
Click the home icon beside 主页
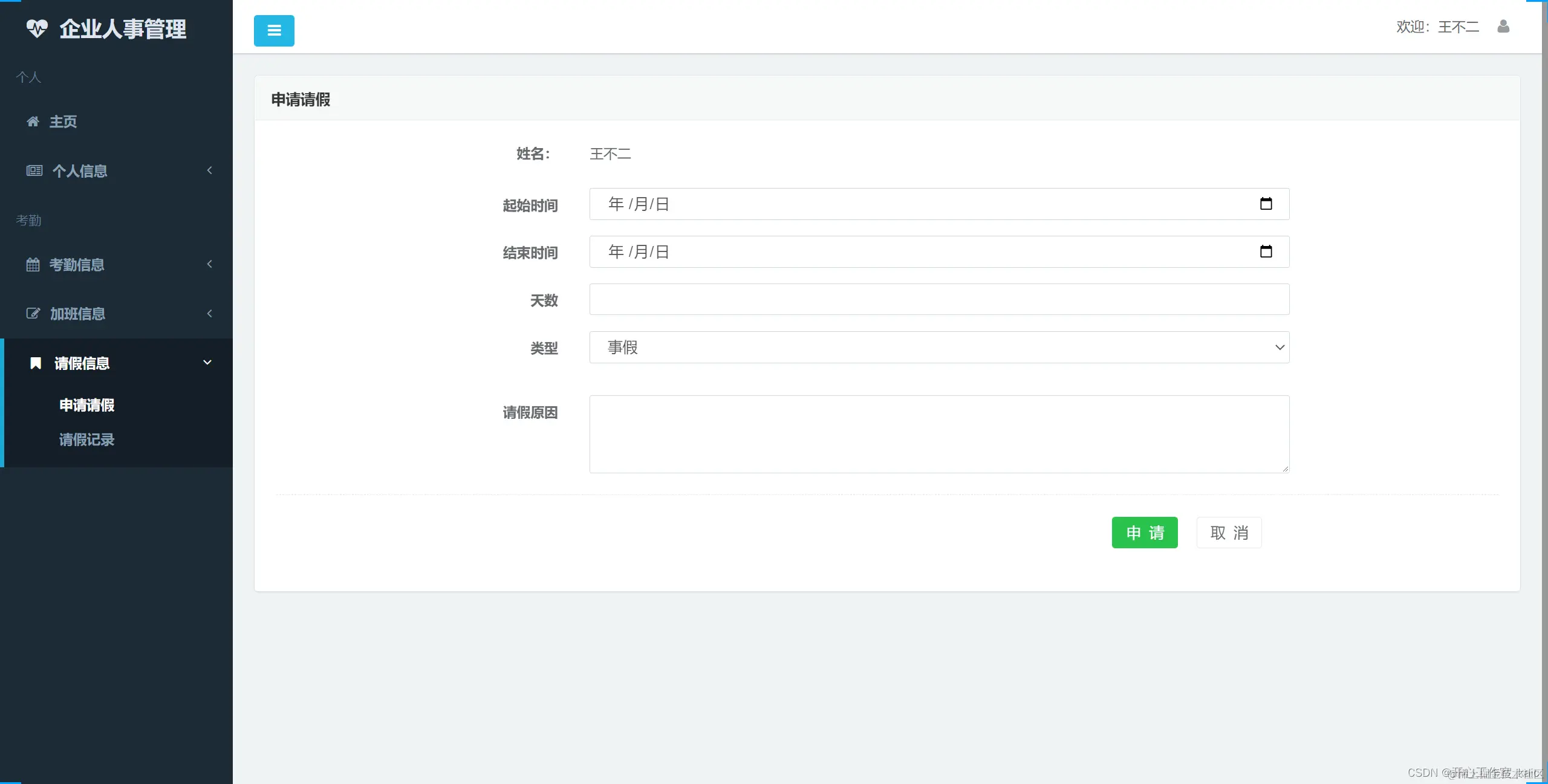[33, 121]
